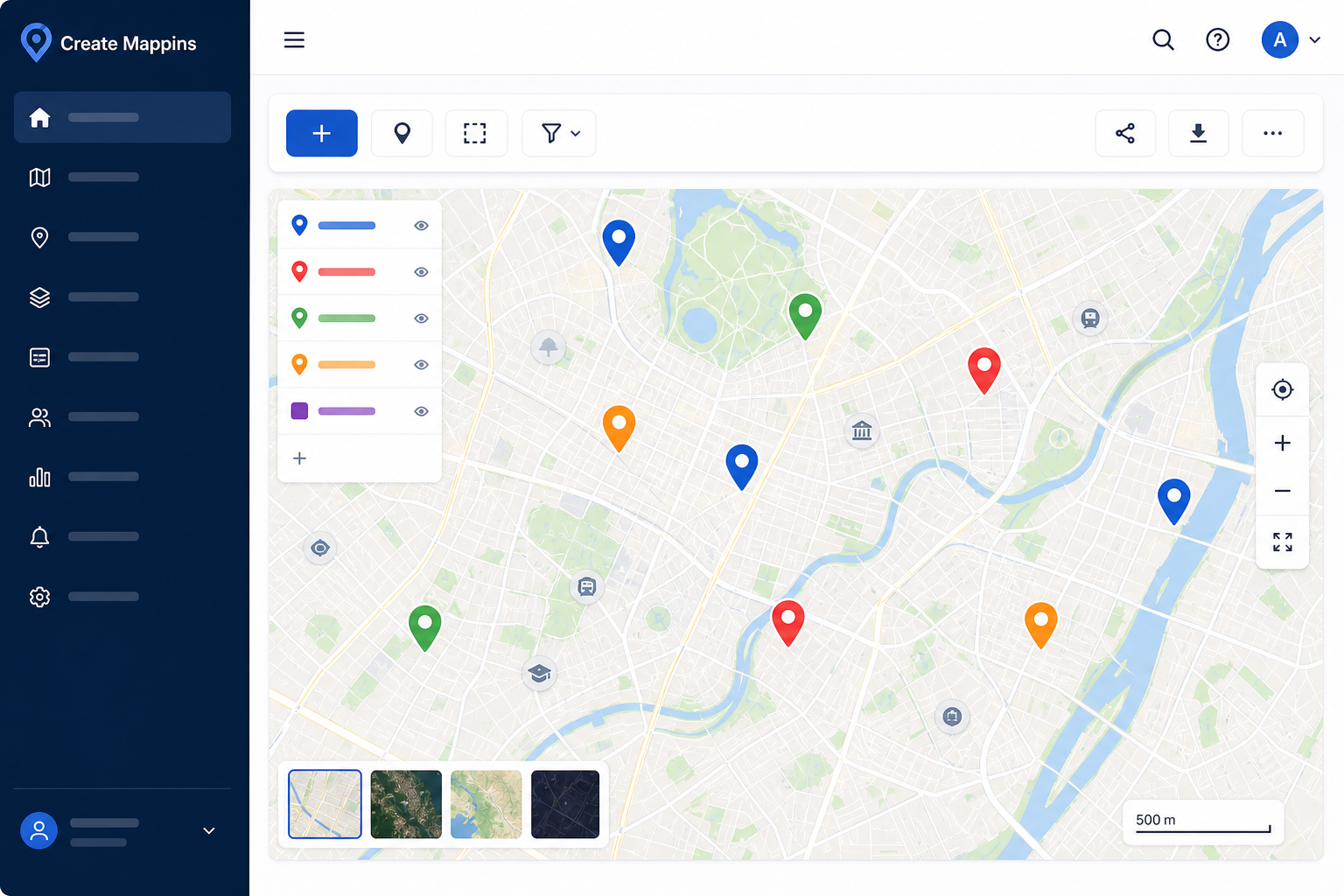Toggle visibility of the purple layer
Viewport: 1344px width, 896px height.
tap(421, 411)
